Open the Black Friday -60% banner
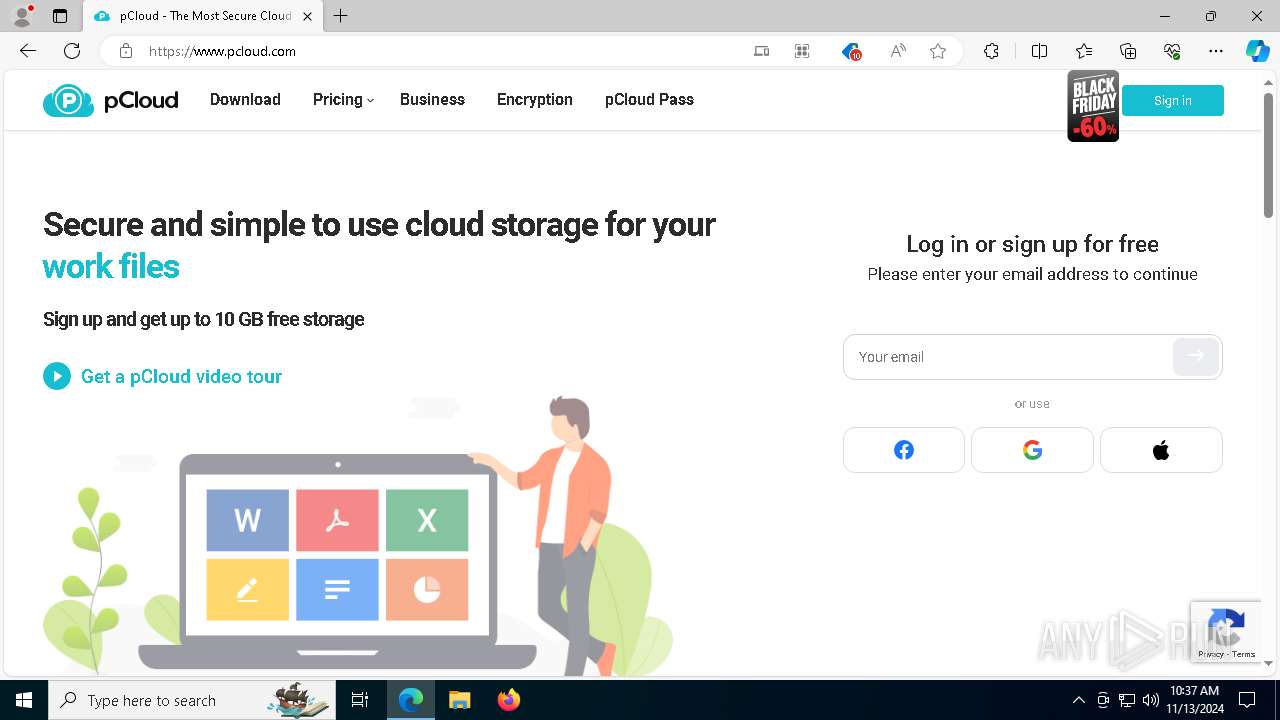Screen dimensions: 1280x720 click(1093, 106)
